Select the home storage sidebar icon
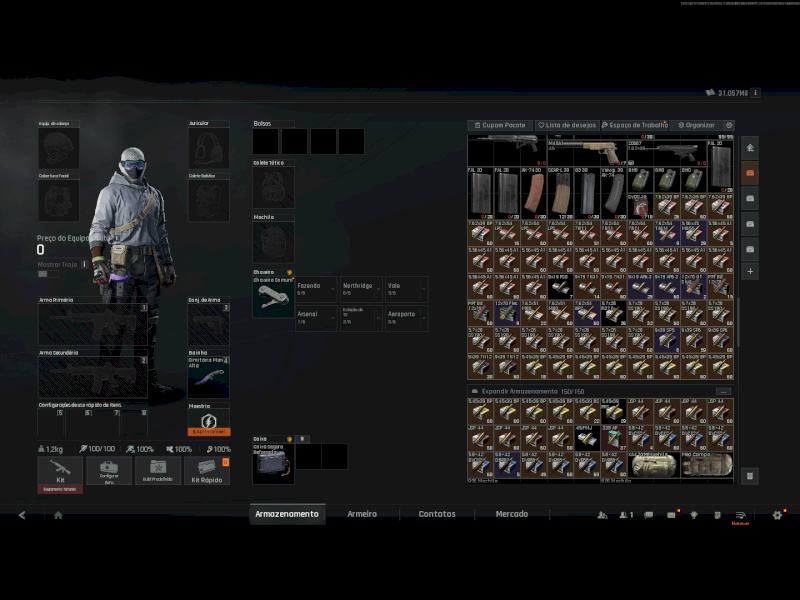800x600 pixels. click(x=750, y=148)
